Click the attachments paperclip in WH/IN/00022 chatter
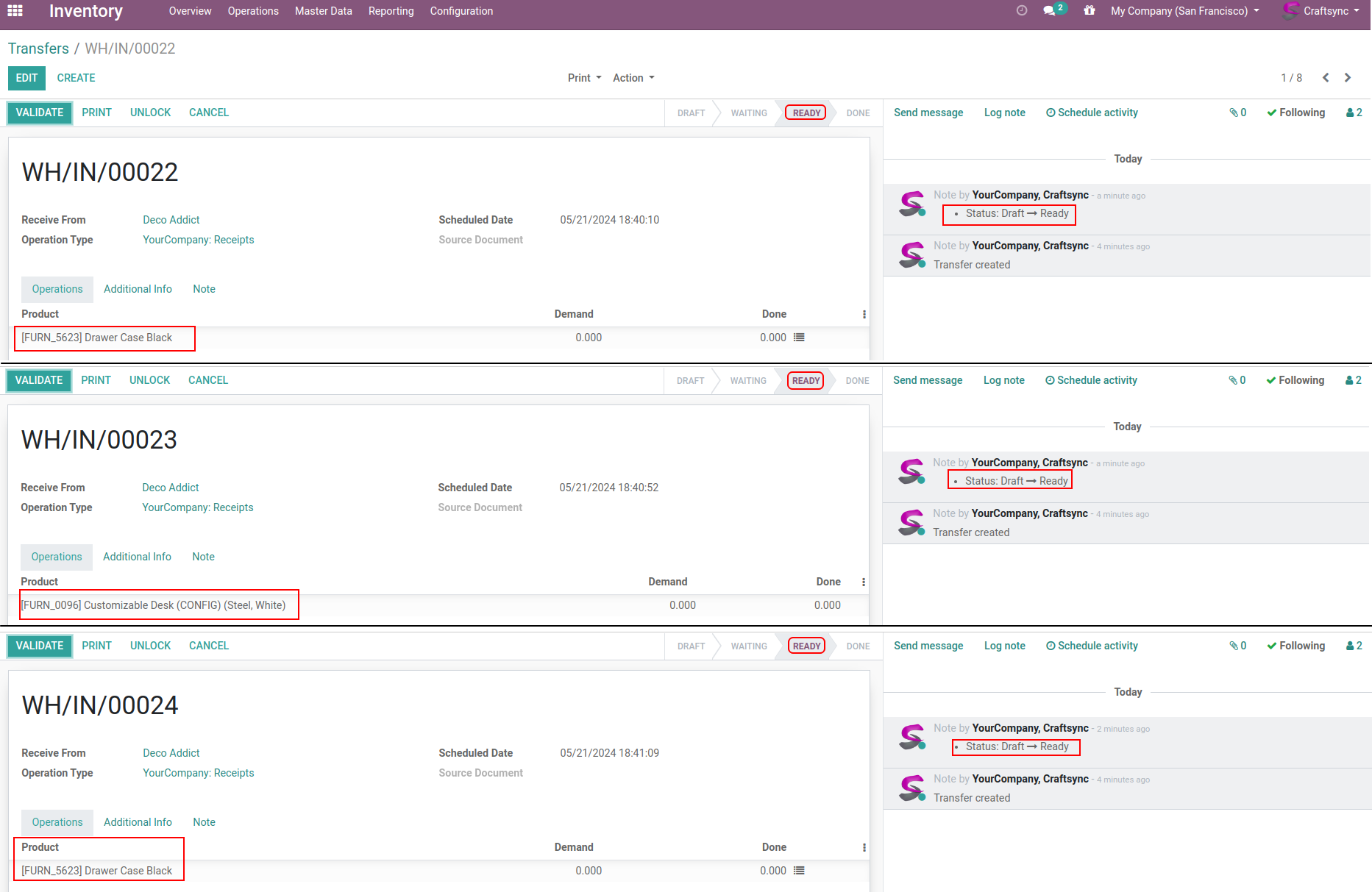Screen dimensions: 1372x895 click(1237, 113)
